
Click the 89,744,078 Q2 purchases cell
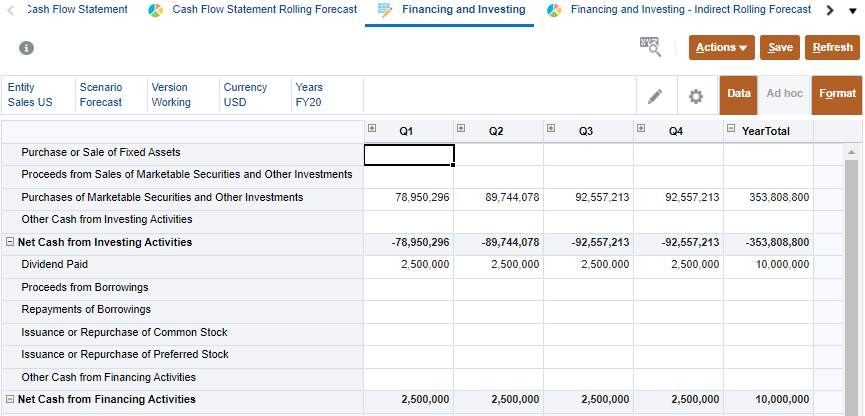click(x=499, y=198)
